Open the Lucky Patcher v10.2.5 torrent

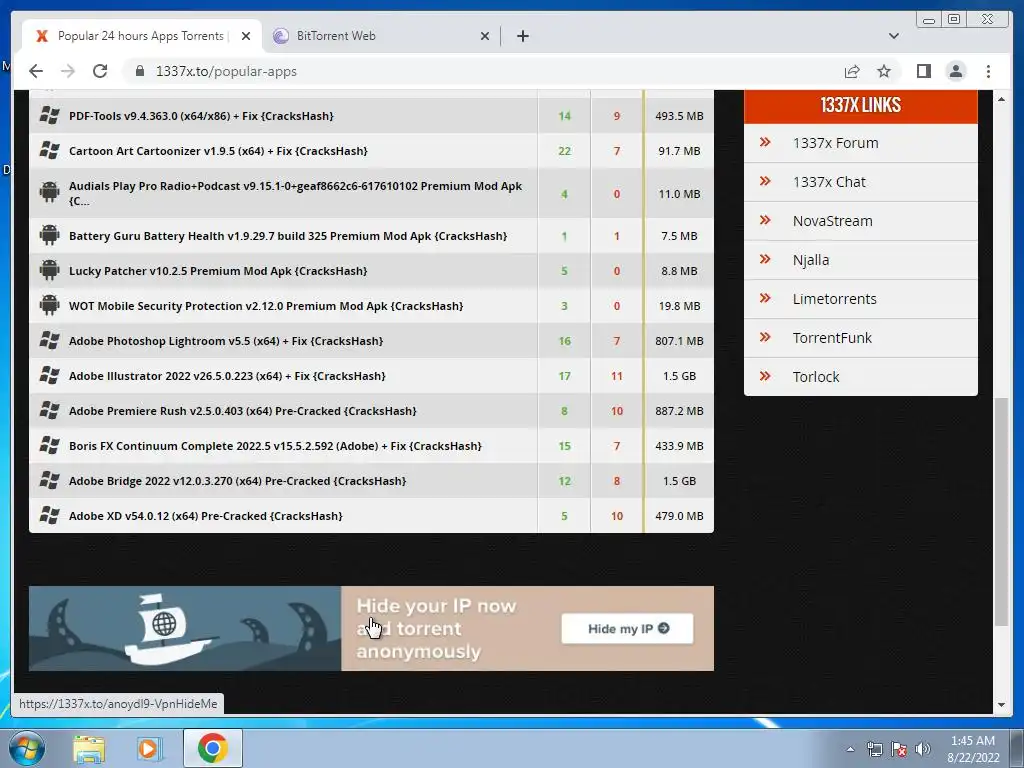coord(218,270)
